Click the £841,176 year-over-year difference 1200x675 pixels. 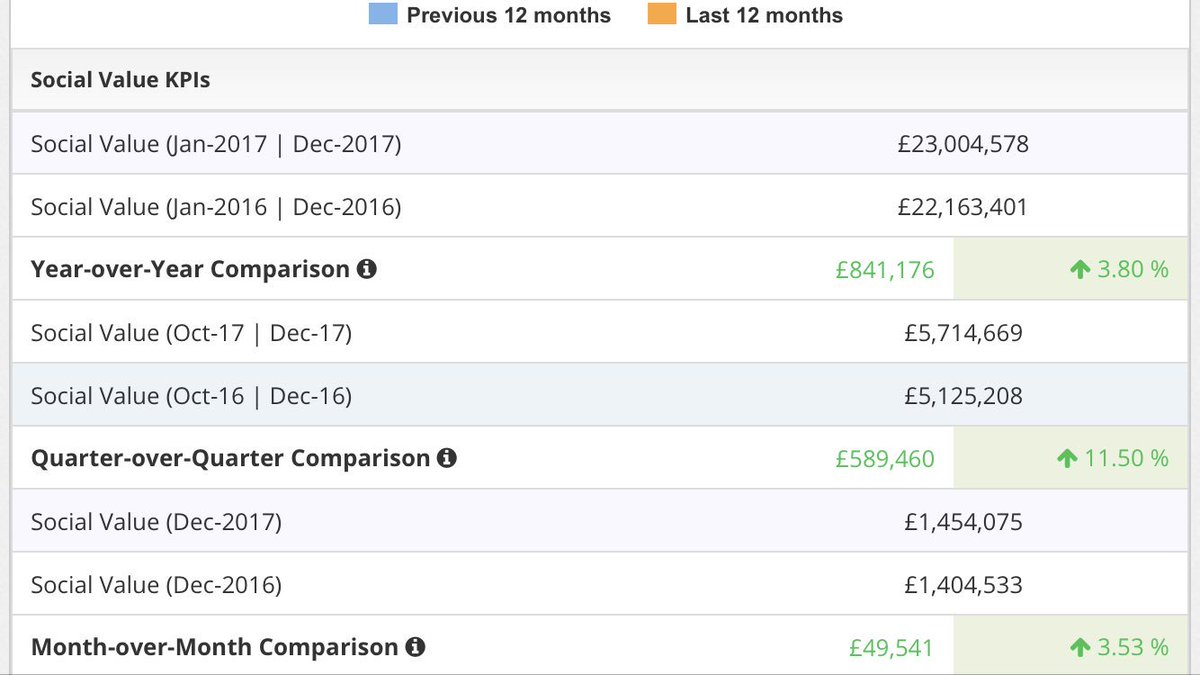[x=885, y=269]
